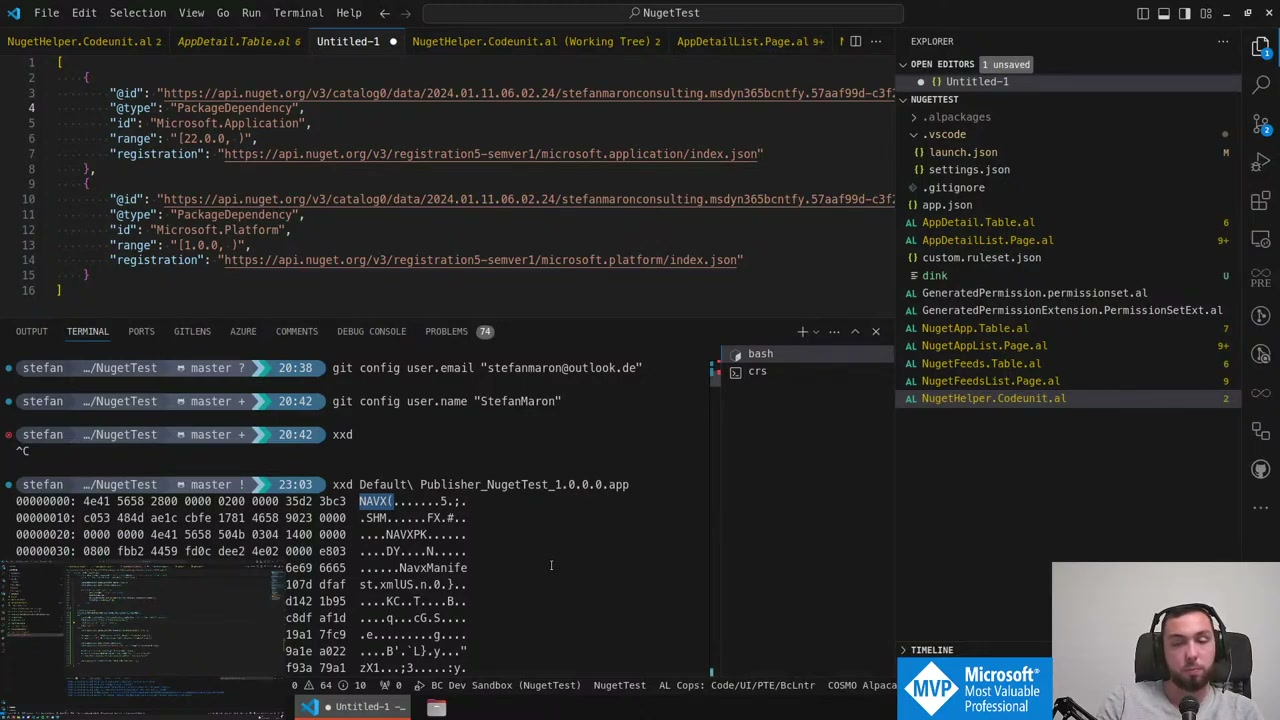Screen dimensions: 1280x720
Task: Open launch.json from the Explorer
Action: coord(963,152)
